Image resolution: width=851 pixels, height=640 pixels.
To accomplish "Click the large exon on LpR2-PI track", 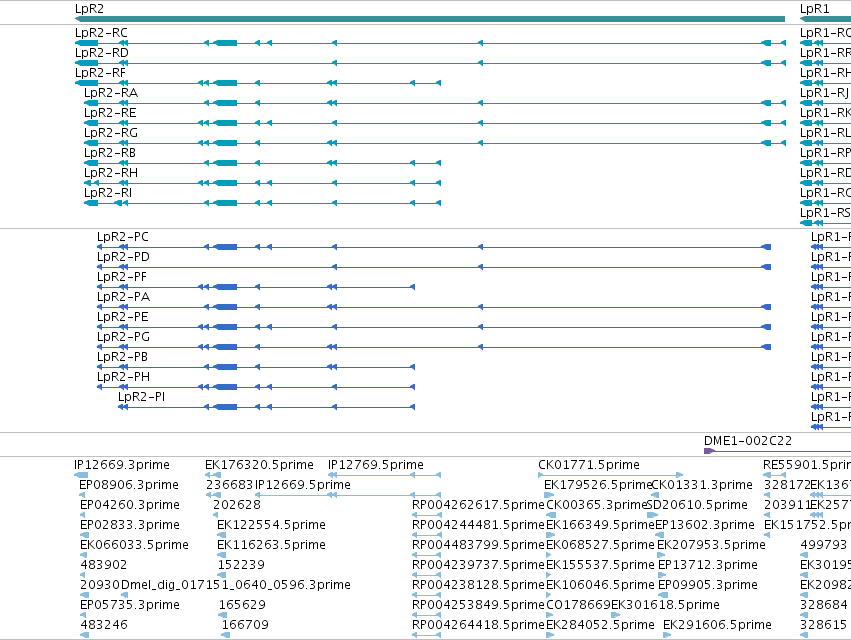I will click(226, 407).
